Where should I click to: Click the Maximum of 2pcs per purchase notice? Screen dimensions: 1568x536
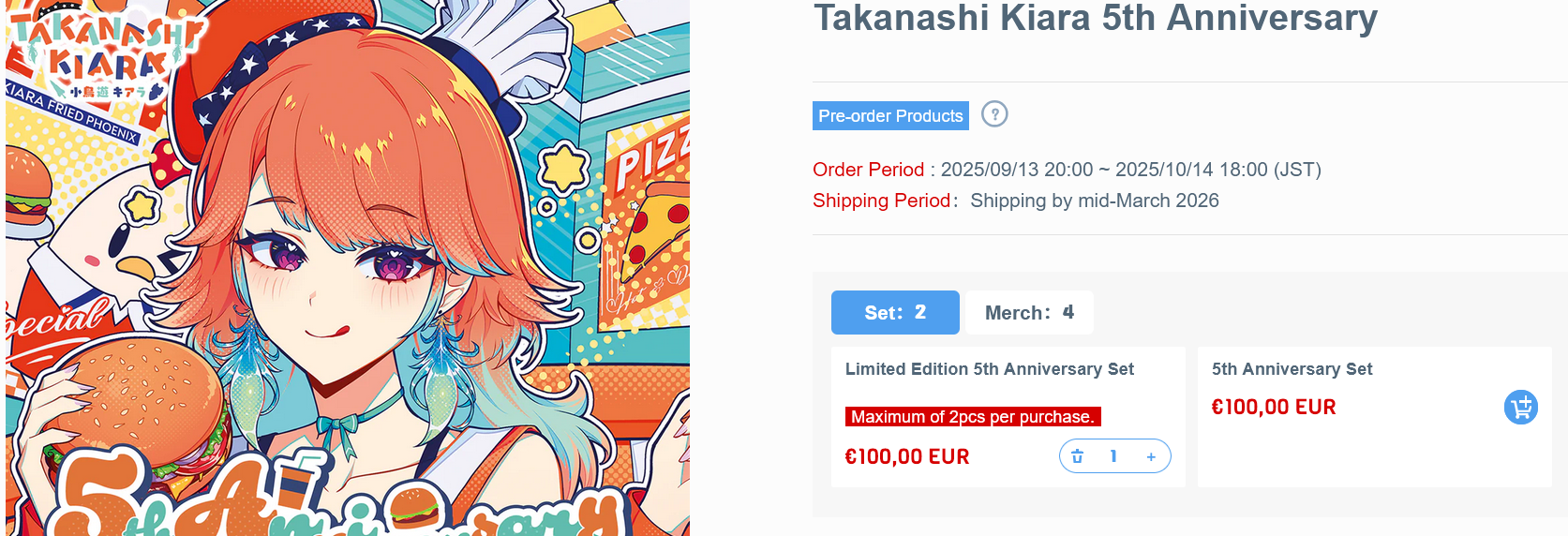973,417
